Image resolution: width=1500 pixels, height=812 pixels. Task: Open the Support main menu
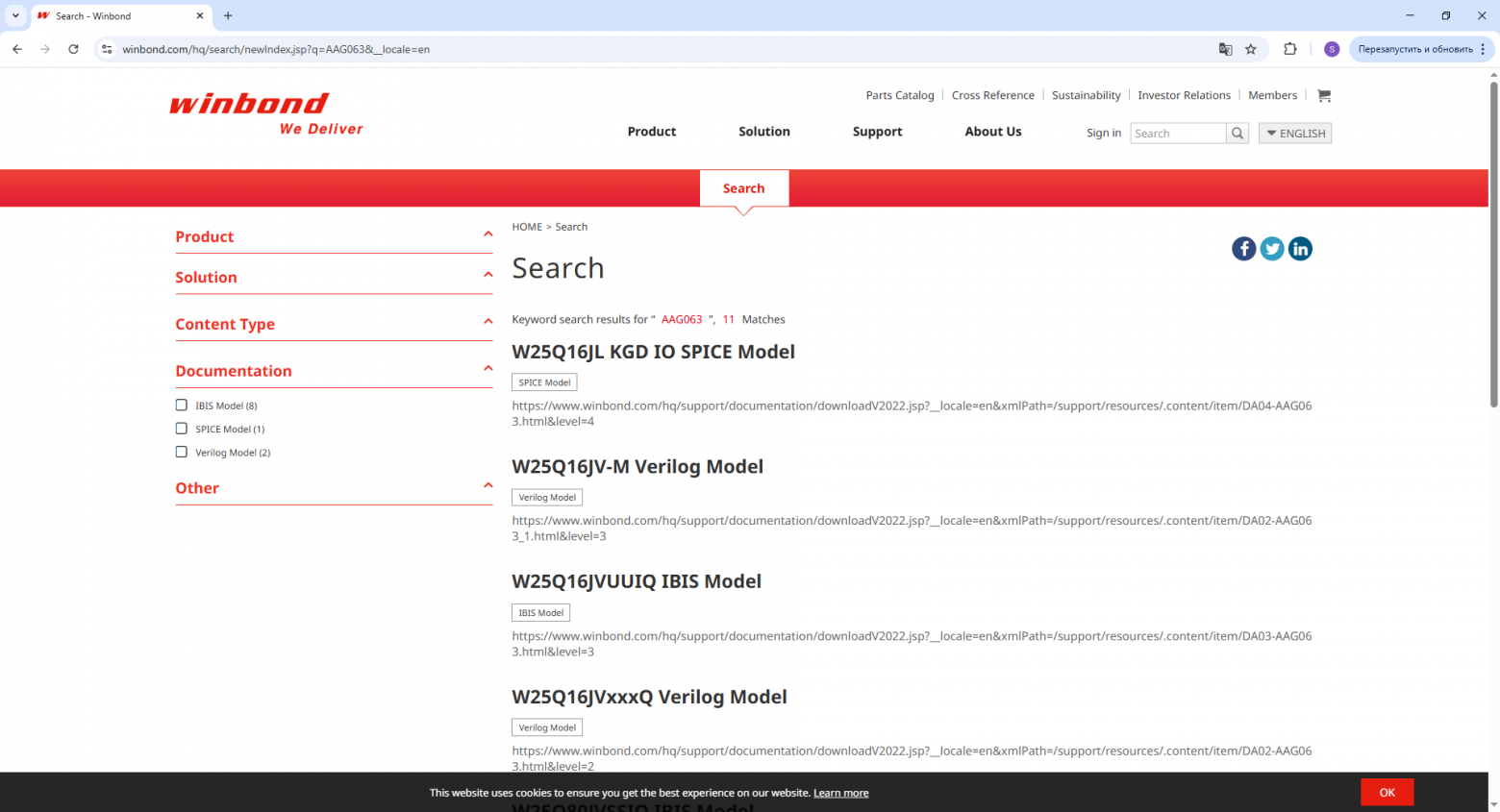tap(878, 132)
